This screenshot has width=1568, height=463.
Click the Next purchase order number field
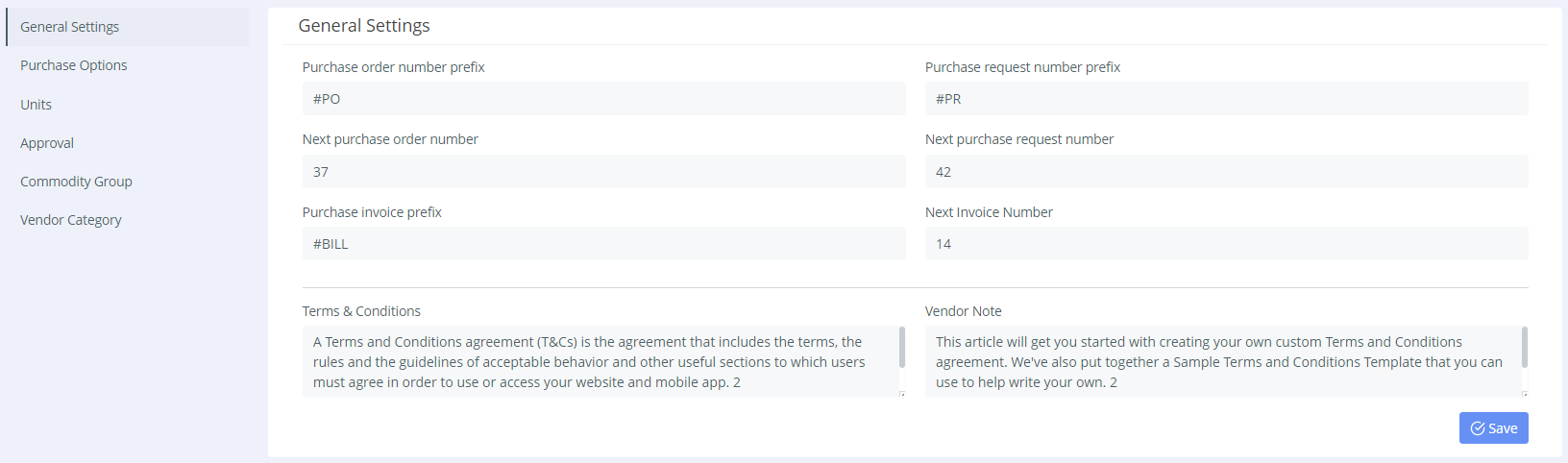(x=603, y=172)
